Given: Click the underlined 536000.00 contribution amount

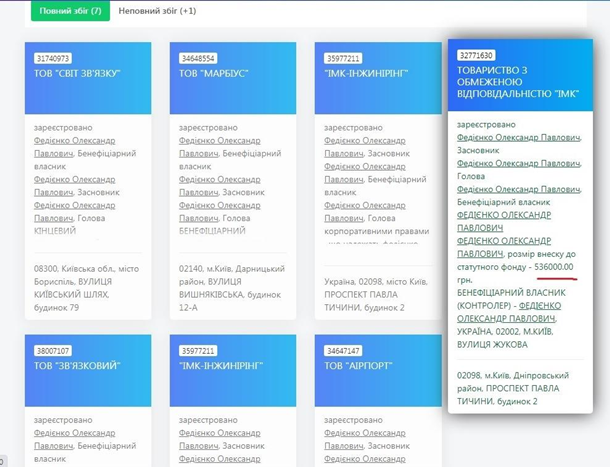Looking at the screenshot, I should coord(554,267).
